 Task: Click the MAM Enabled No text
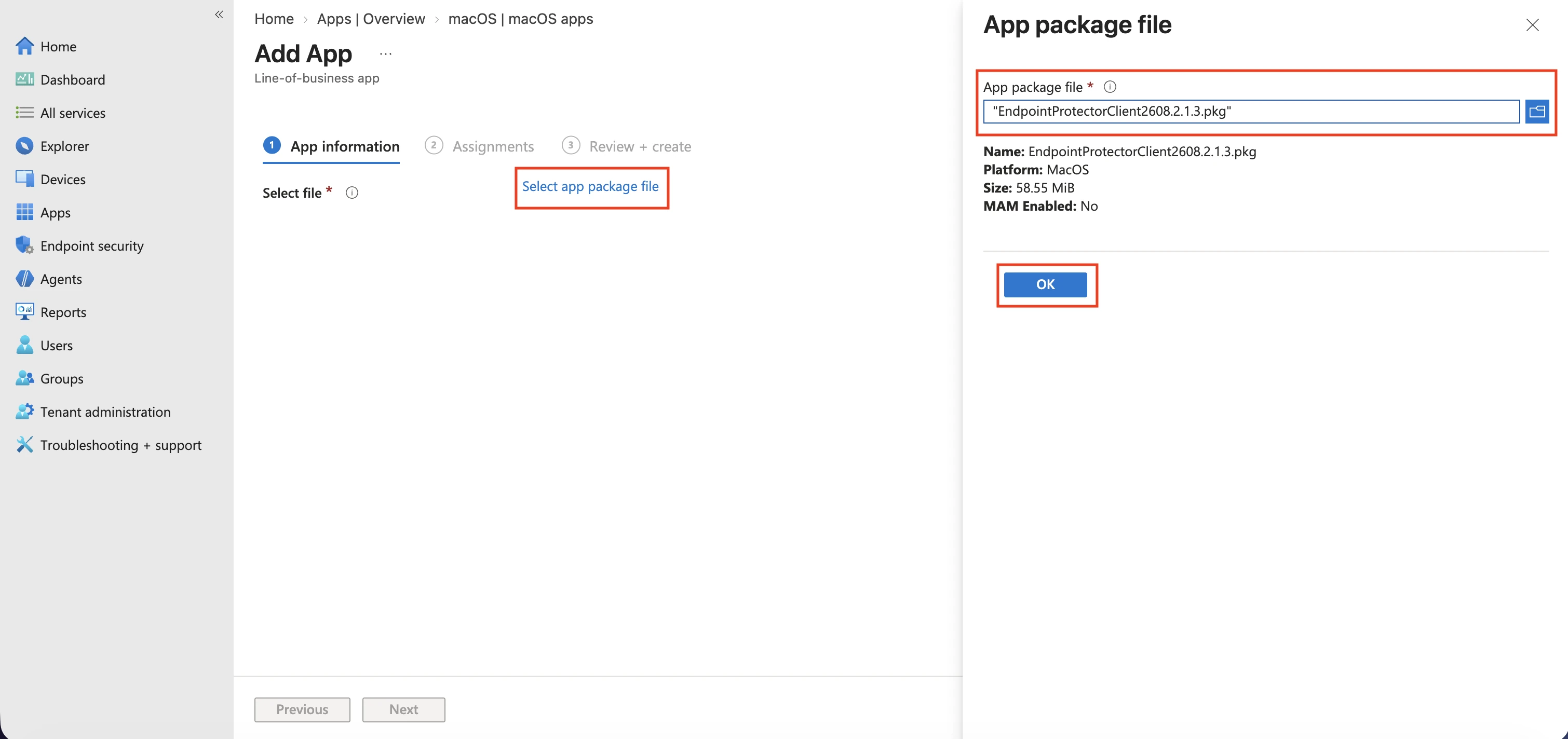[x=1040, y=206]
